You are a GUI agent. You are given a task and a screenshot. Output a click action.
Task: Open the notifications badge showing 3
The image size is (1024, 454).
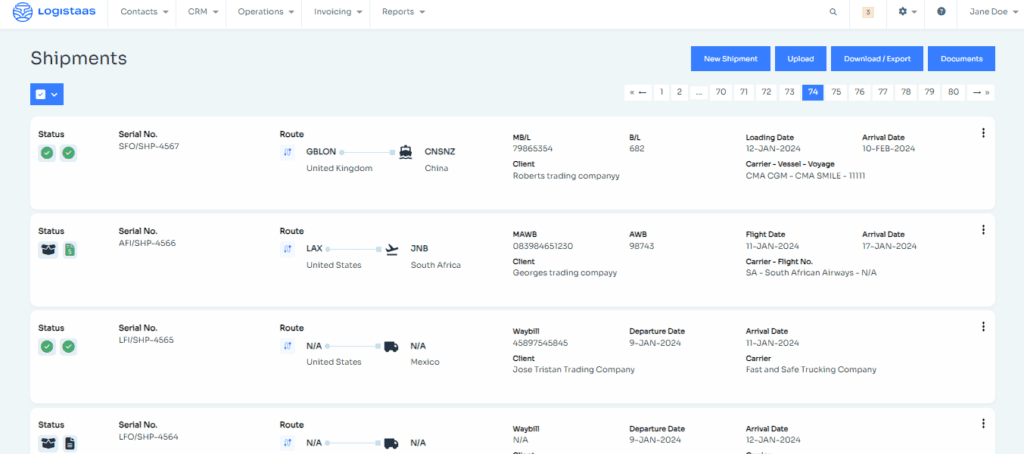[868, 12]
